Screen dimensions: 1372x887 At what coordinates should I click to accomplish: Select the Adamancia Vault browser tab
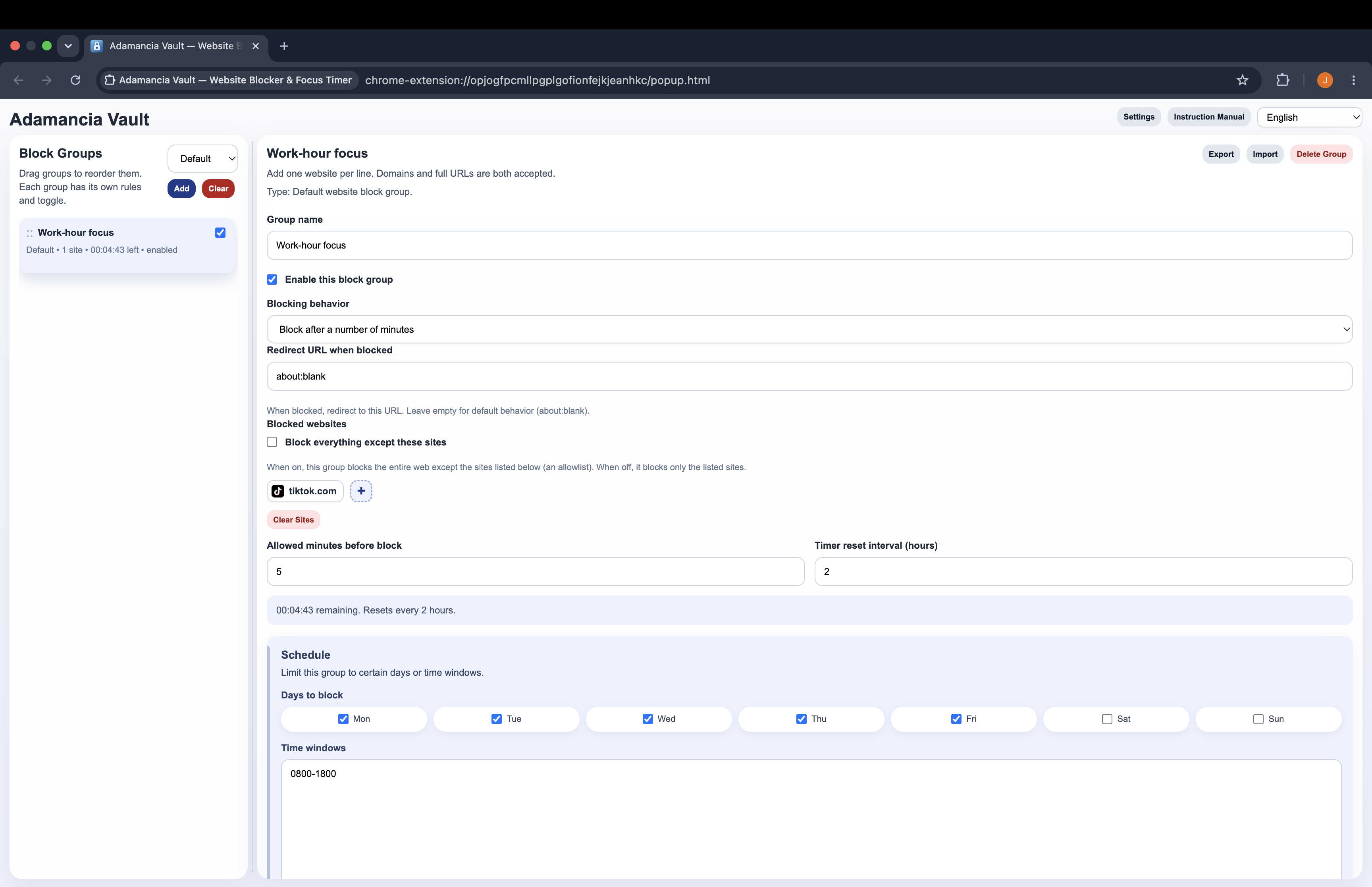pos(176,46)
